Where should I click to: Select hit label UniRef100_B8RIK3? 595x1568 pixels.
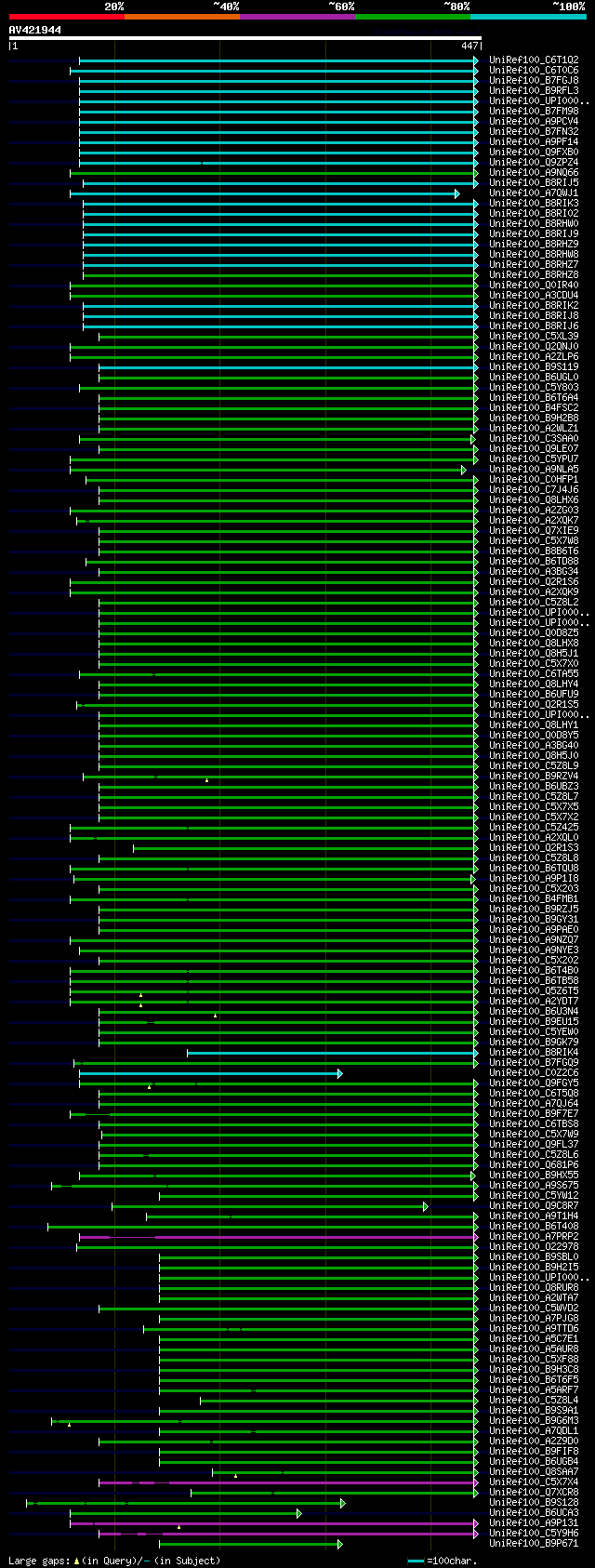[x=534, y=203]
